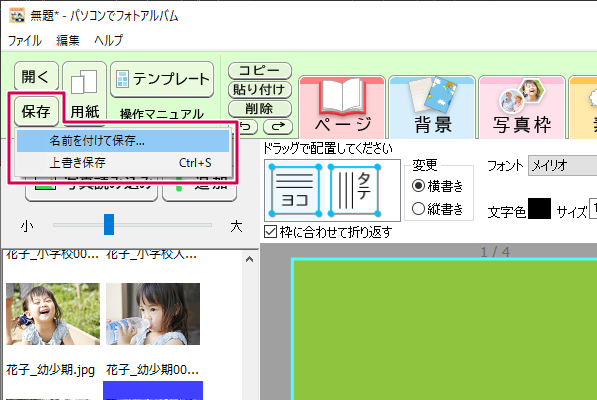Open the フォント メイリオ font dropdown
The image size is (597, 400).
click(x=562, y=166)
